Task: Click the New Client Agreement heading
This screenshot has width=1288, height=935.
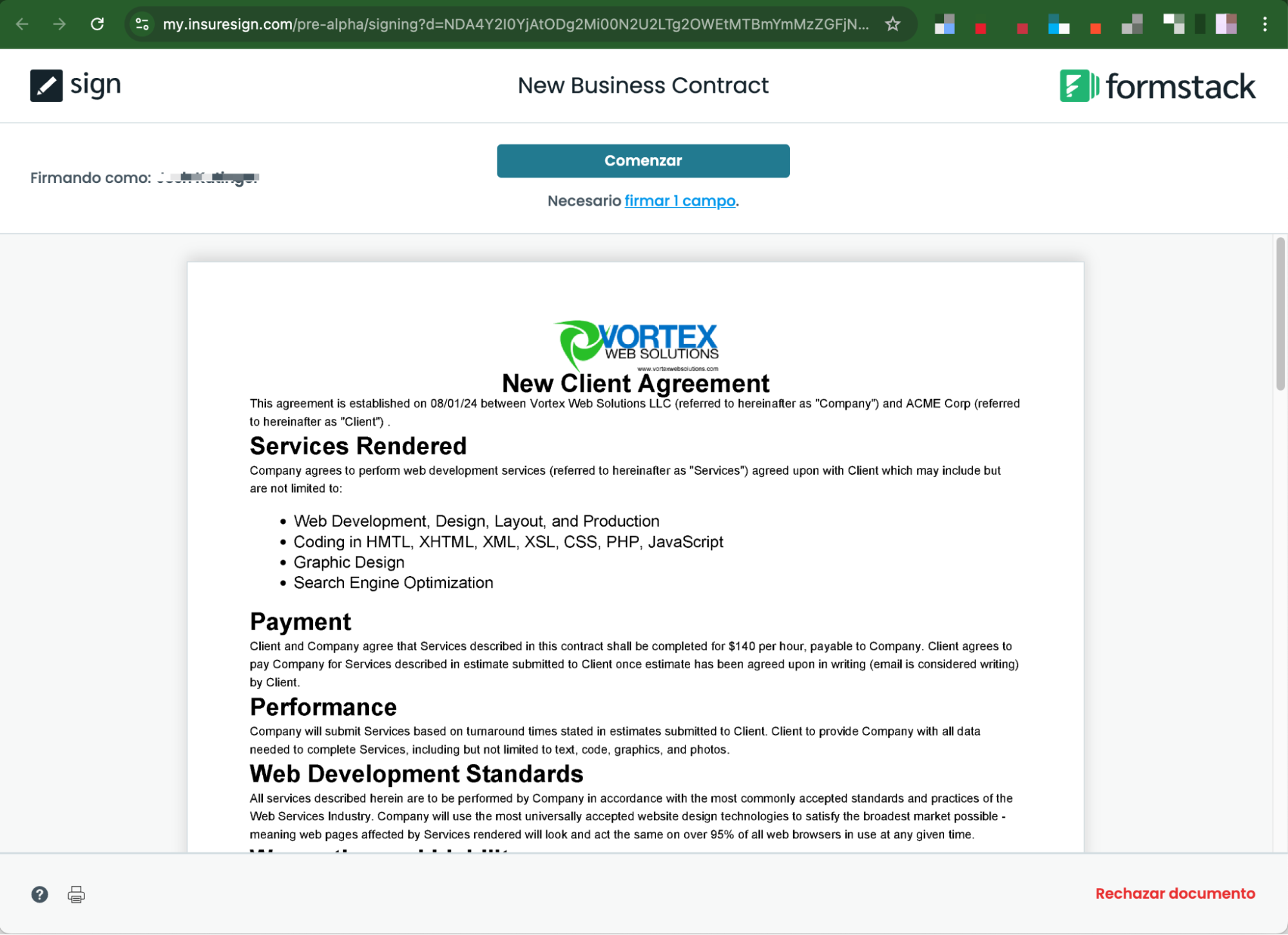Action: (635, 383)
